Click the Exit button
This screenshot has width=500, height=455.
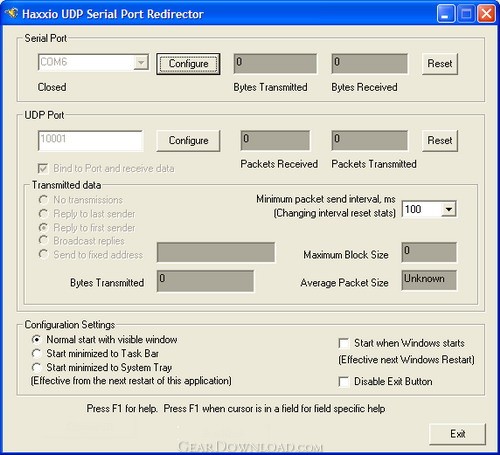tap(457, 434)
